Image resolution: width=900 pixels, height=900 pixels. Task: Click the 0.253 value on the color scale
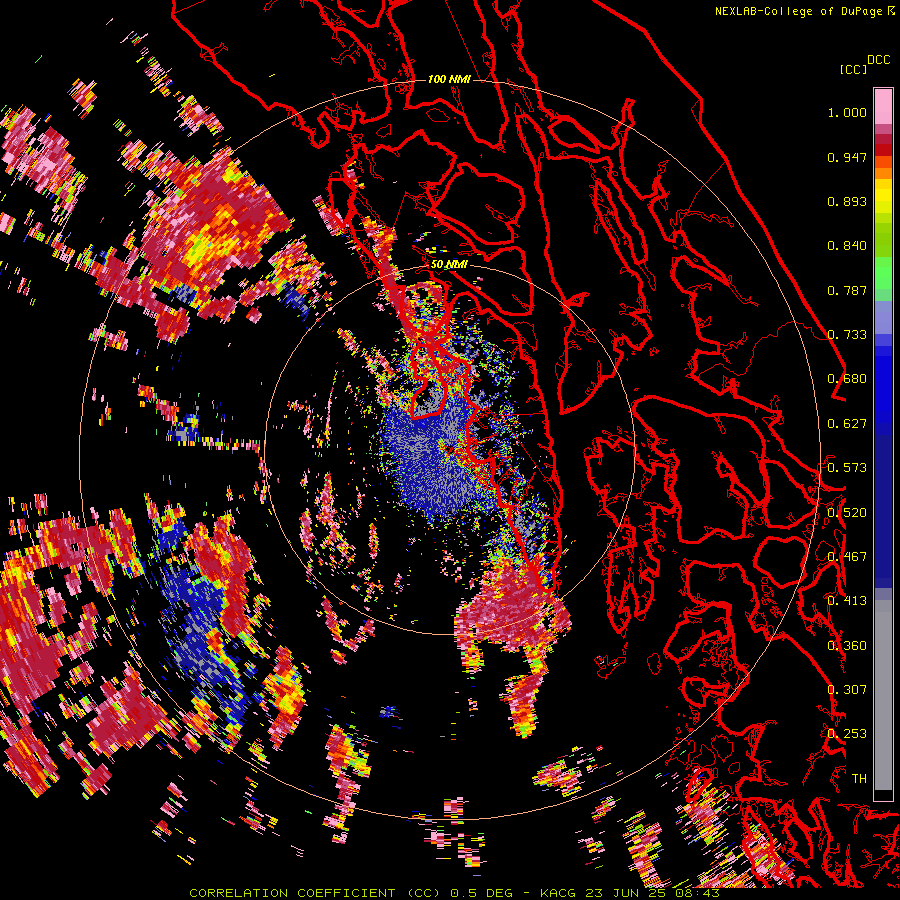tap(847, 734)
